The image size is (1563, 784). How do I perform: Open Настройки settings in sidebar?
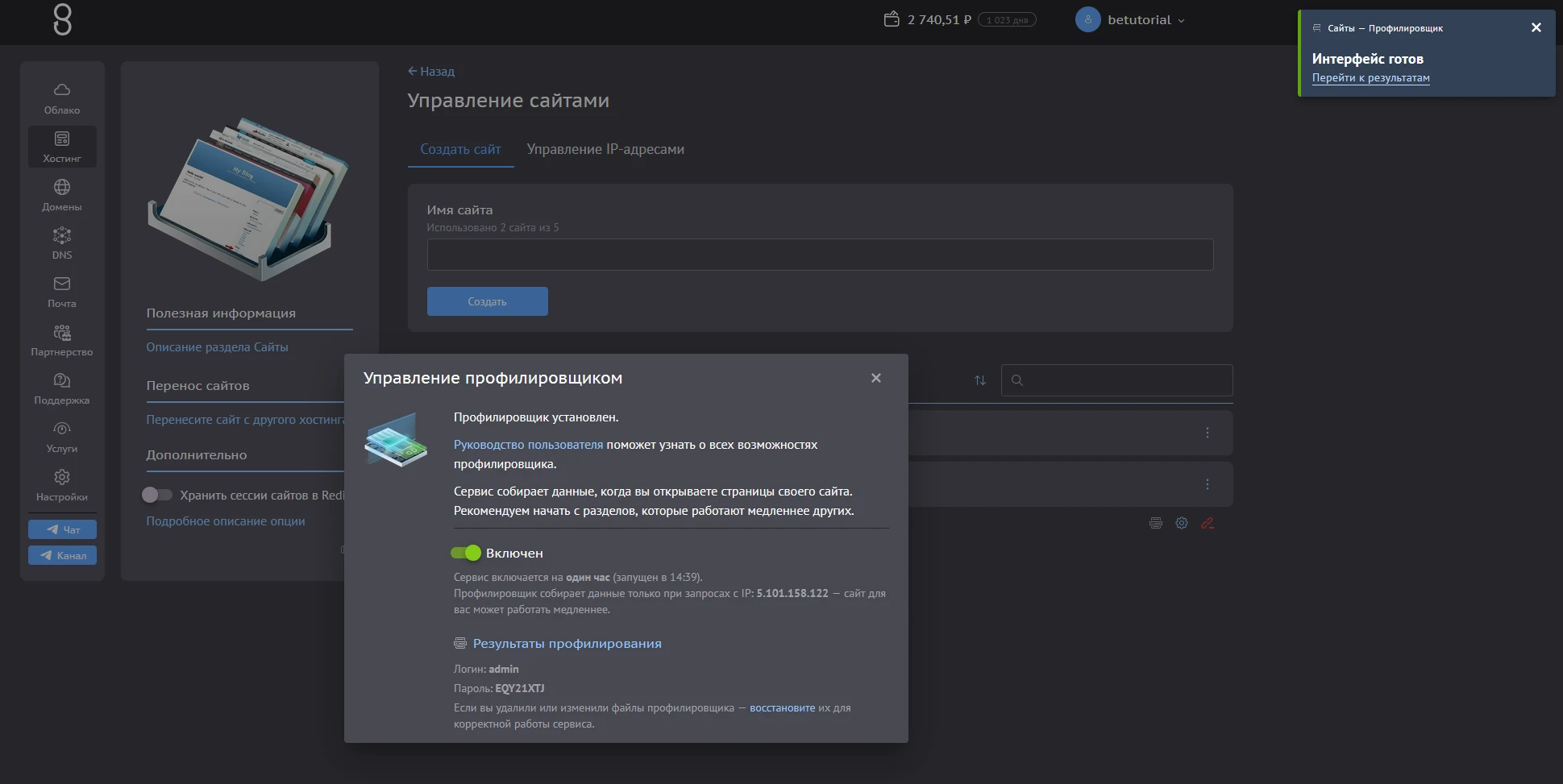(62, 485)
